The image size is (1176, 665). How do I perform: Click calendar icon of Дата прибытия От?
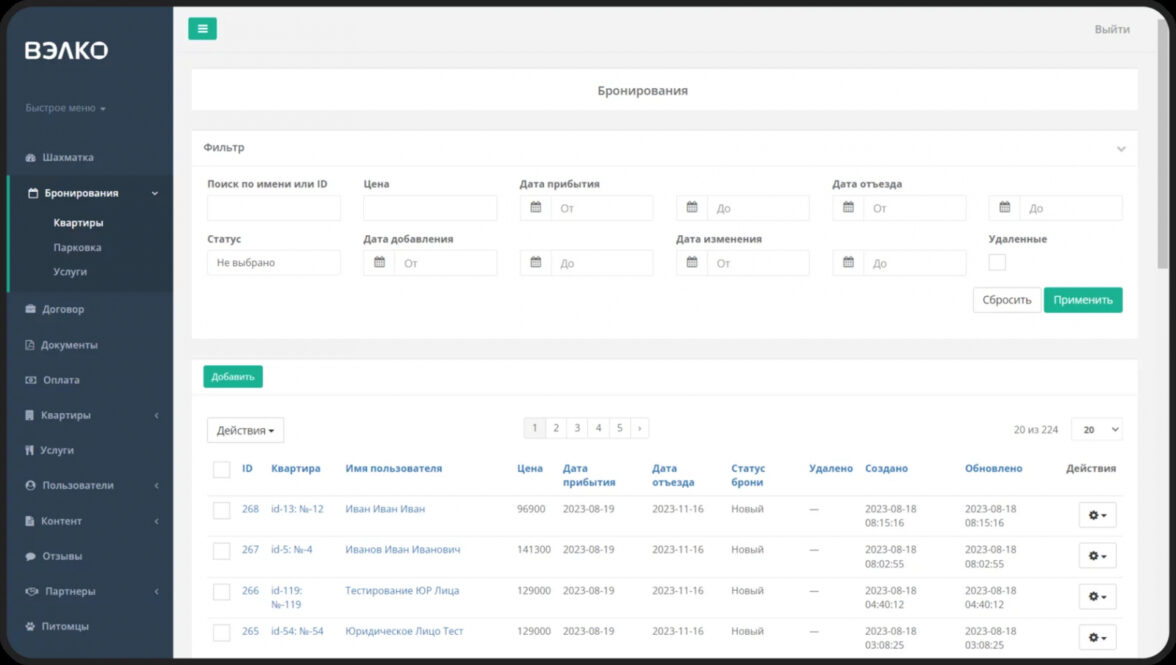pyautogui.click(x=536, y=208)
